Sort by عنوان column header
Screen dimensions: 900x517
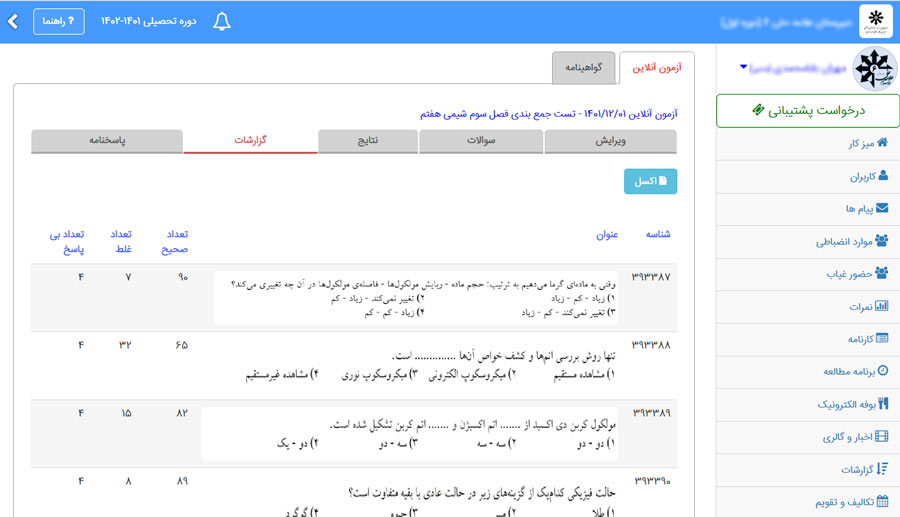(x=607, y=234)
